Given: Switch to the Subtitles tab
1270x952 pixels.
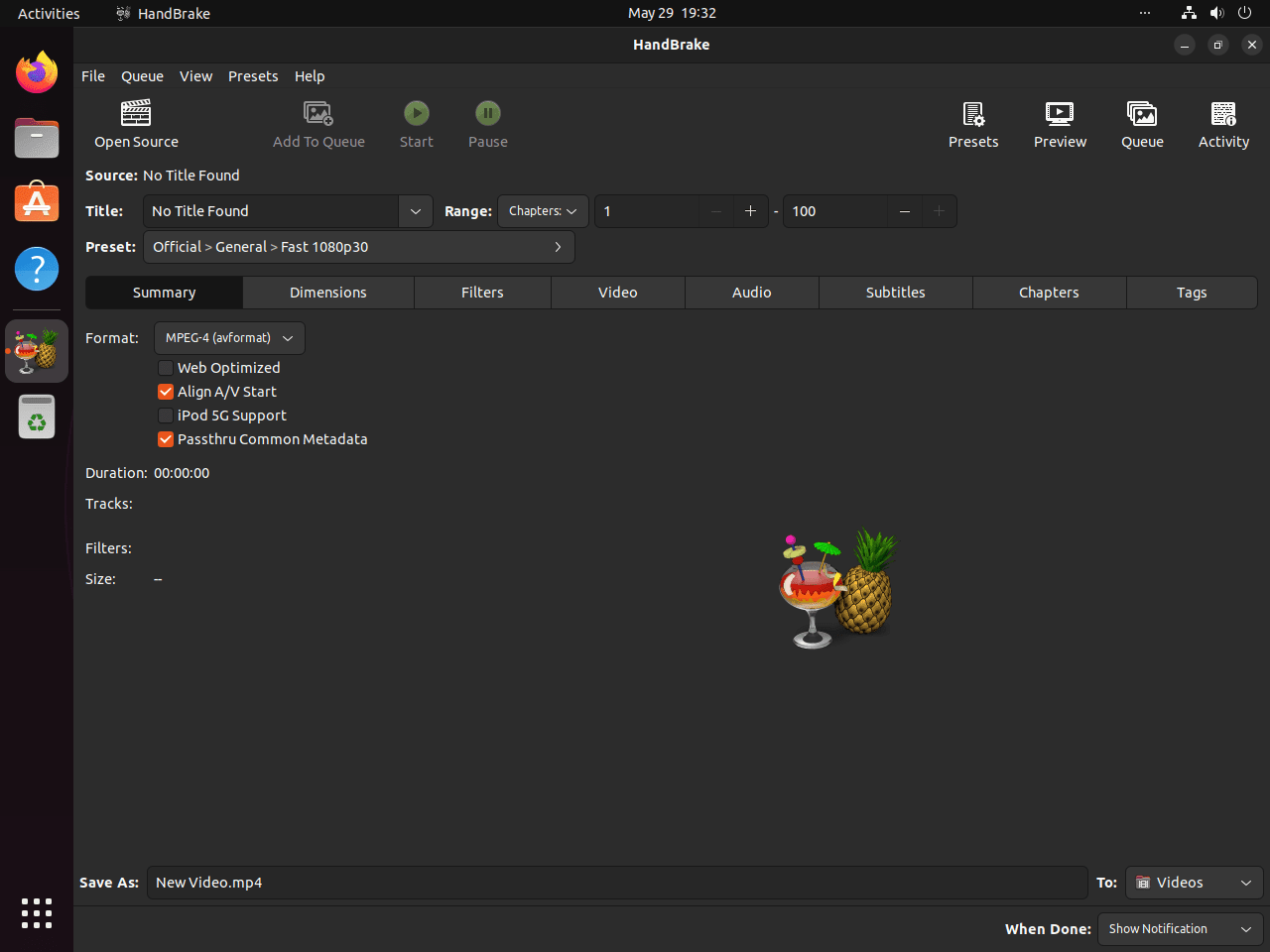Looking at the screenshot, I should [x=896, y=293].
